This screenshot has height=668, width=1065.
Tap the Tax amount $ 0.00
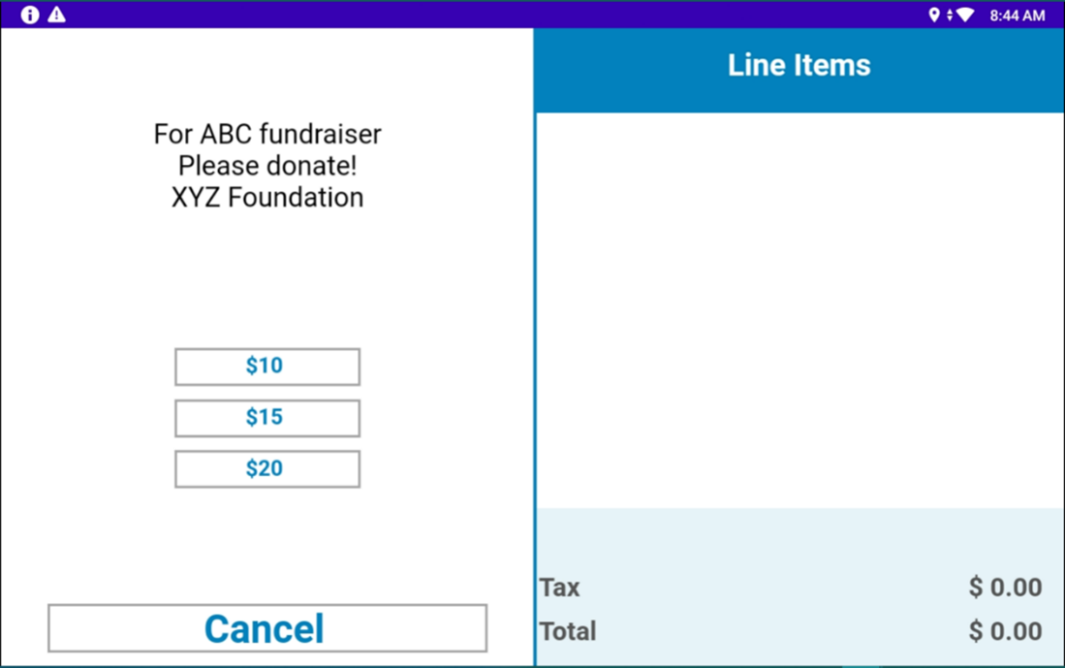point(1005,587)
